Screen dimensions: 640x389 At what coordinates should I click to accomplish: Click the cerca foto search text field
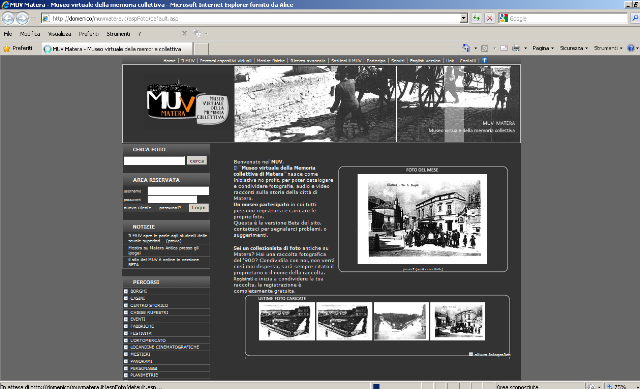154,161
